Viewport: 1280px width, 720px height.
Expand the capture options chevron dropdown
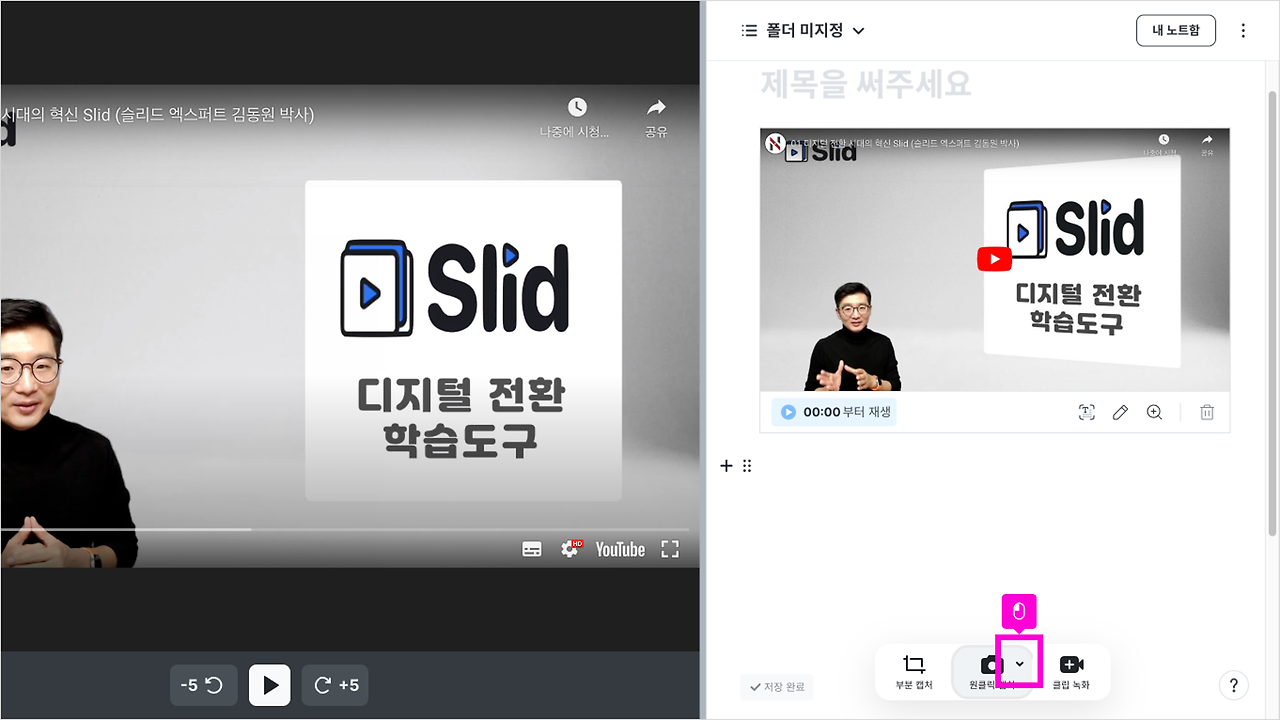1019,663
